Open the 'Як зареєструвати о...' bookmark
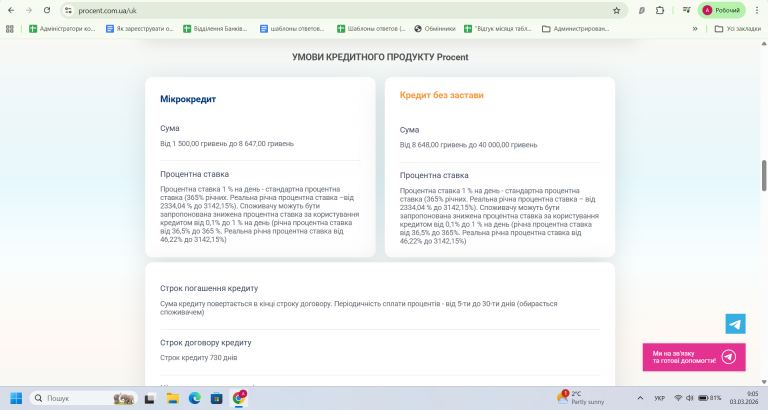Screen dimensions: 768x410 pos(140,29)
